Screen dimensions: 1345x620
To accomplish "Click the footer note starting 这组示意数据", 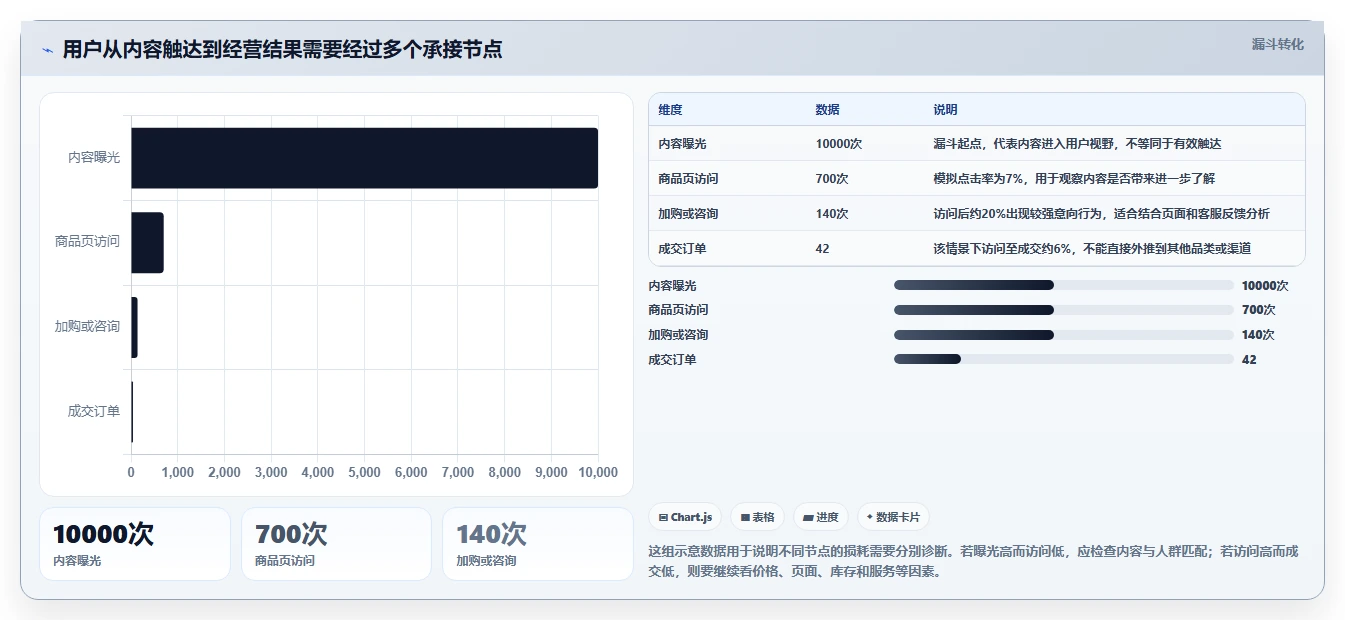I will 973,562.
